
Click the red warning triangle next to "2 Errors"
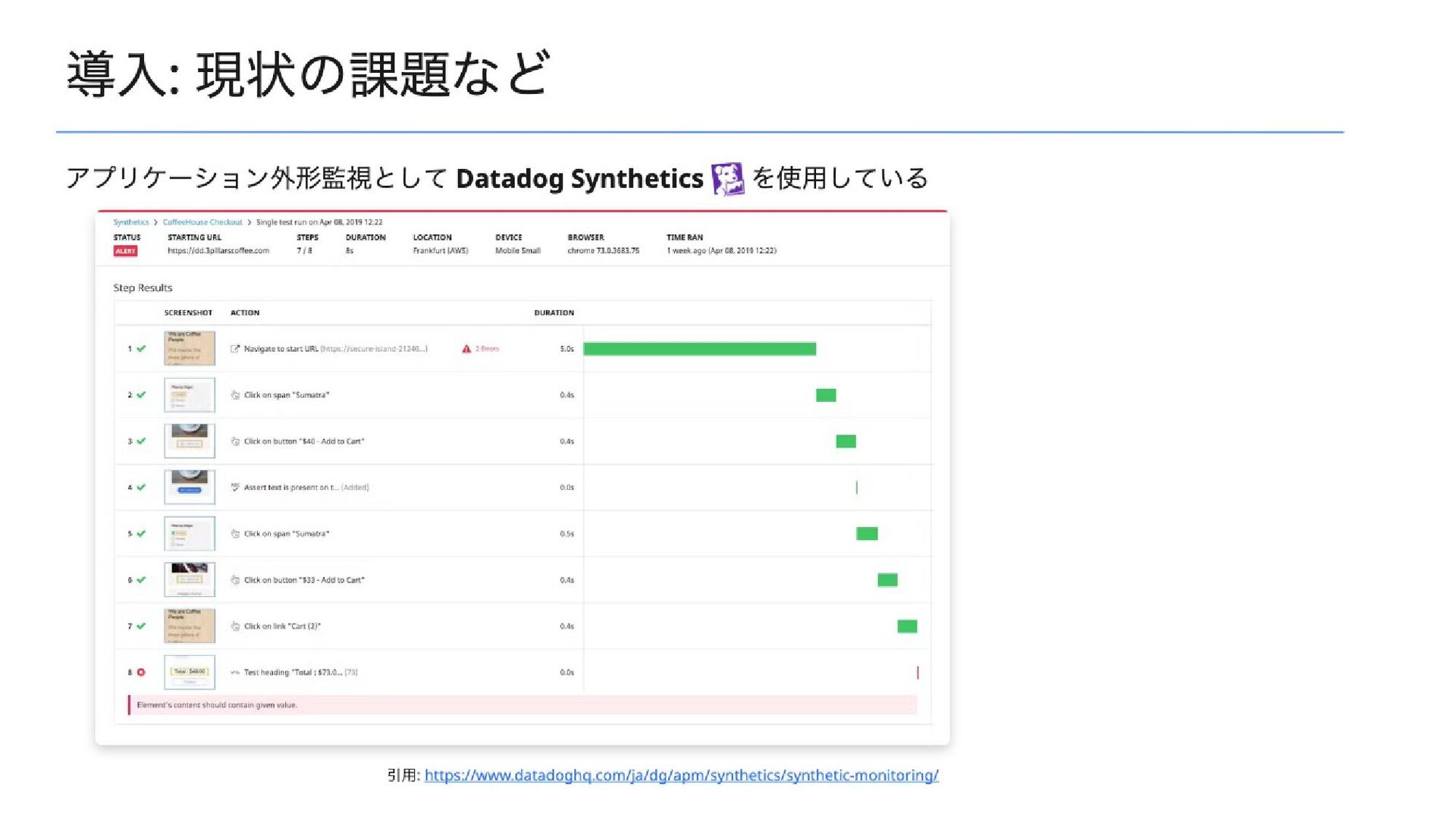466,349
